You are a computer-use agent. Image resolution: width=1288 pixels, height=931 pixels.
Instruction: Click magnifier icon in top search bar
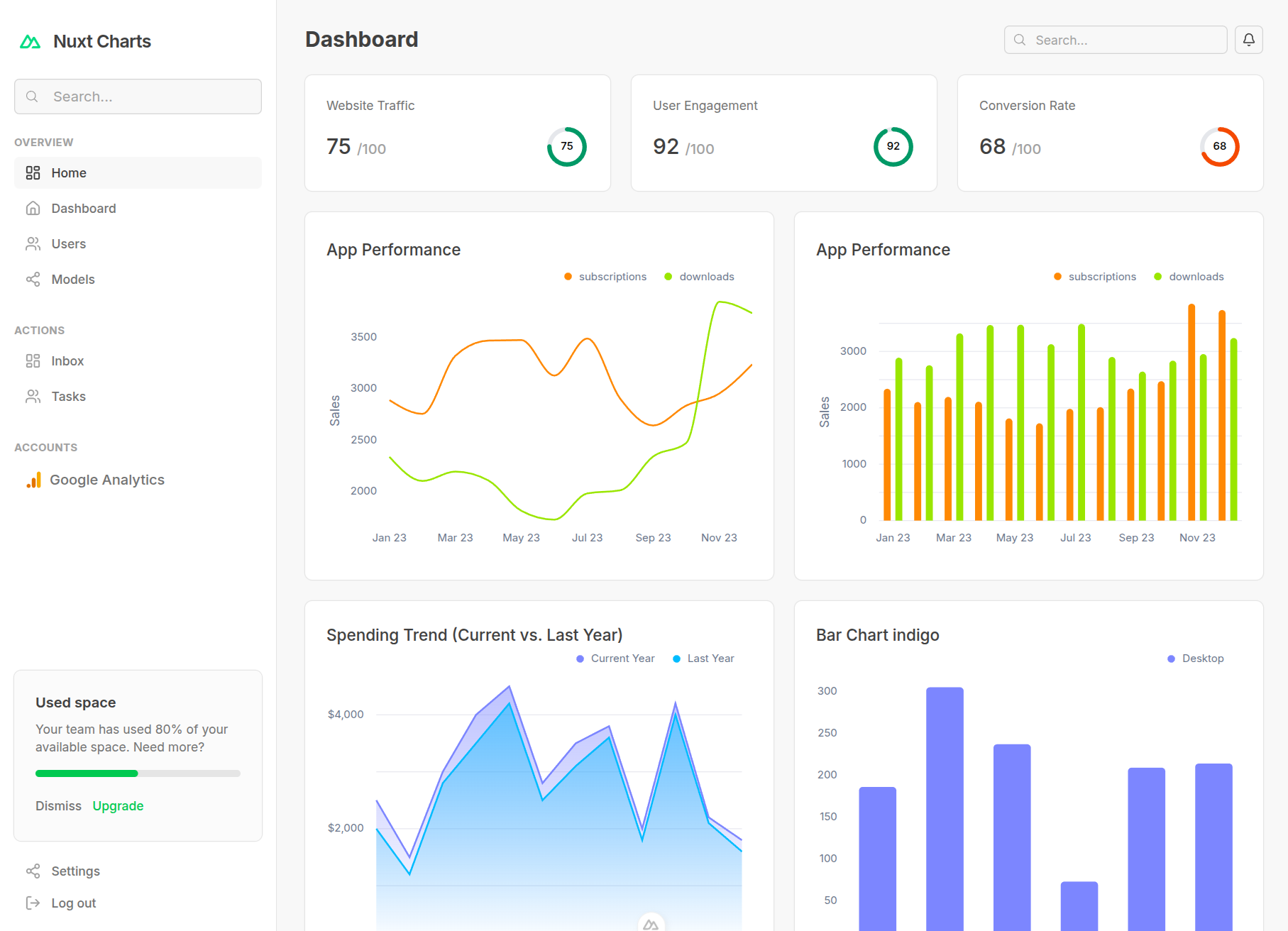[x=1020, y=40]
